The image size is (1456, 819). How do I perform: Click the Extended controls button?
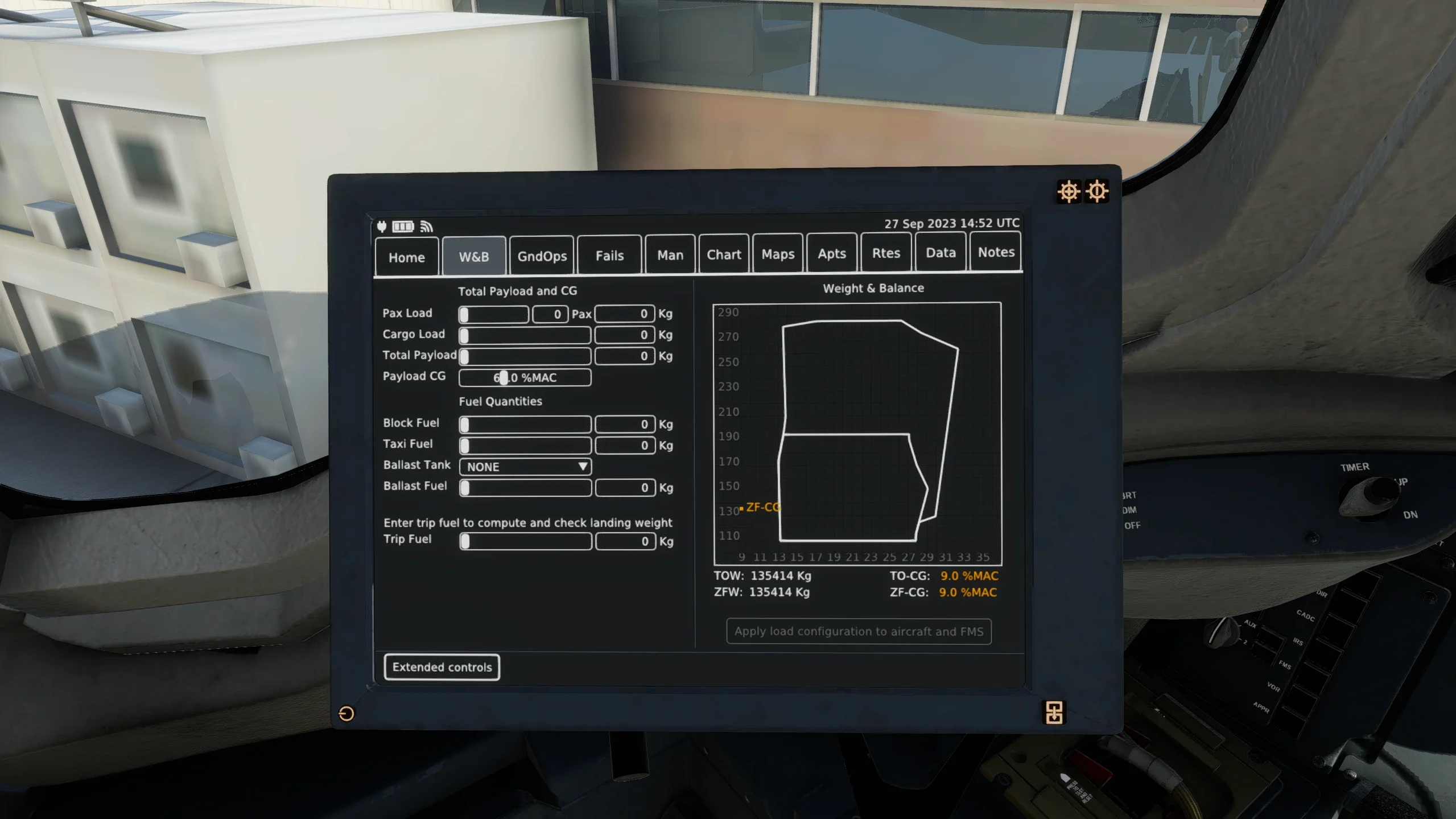click(442, 667)
